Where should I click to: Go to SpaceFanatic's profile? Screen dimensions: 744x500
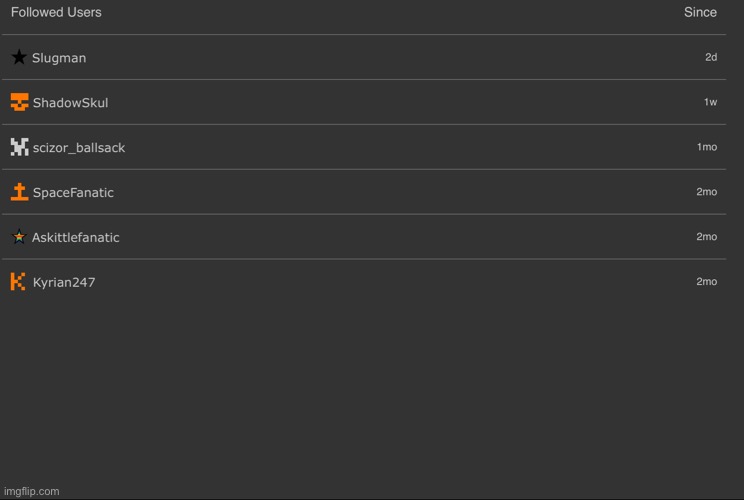73,193
